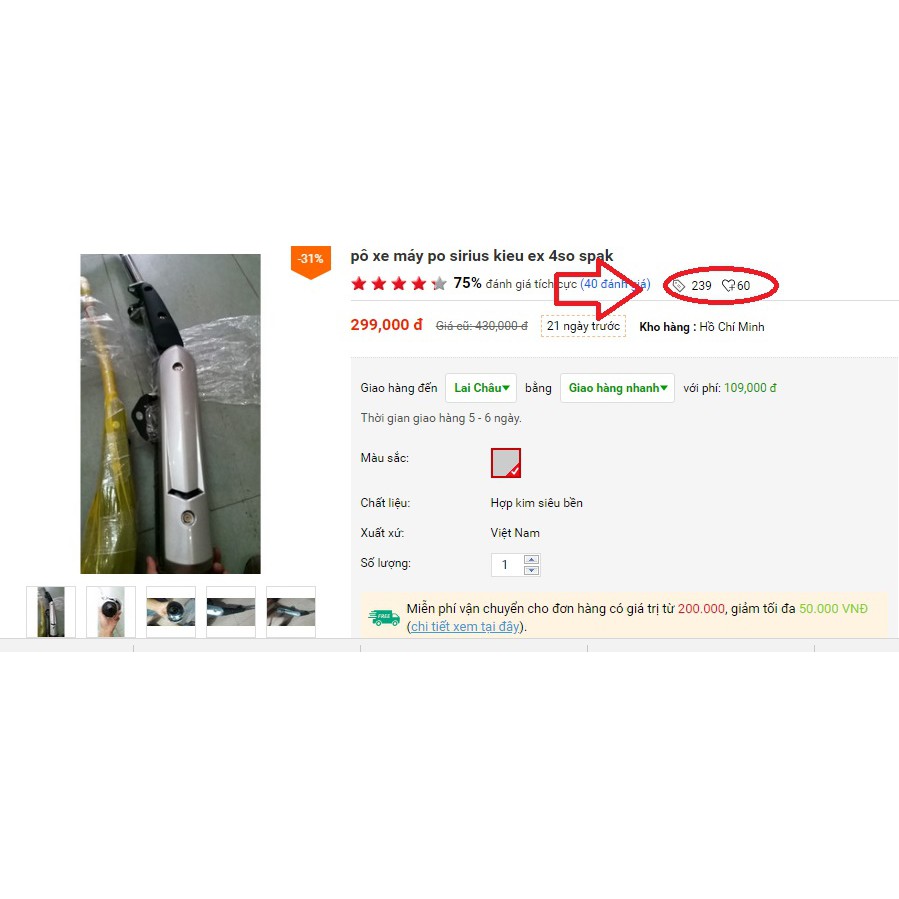Open the chi tiết xem tại đây link
The width and height of the screenshot is (899, 899).
[x=465, y=627]
